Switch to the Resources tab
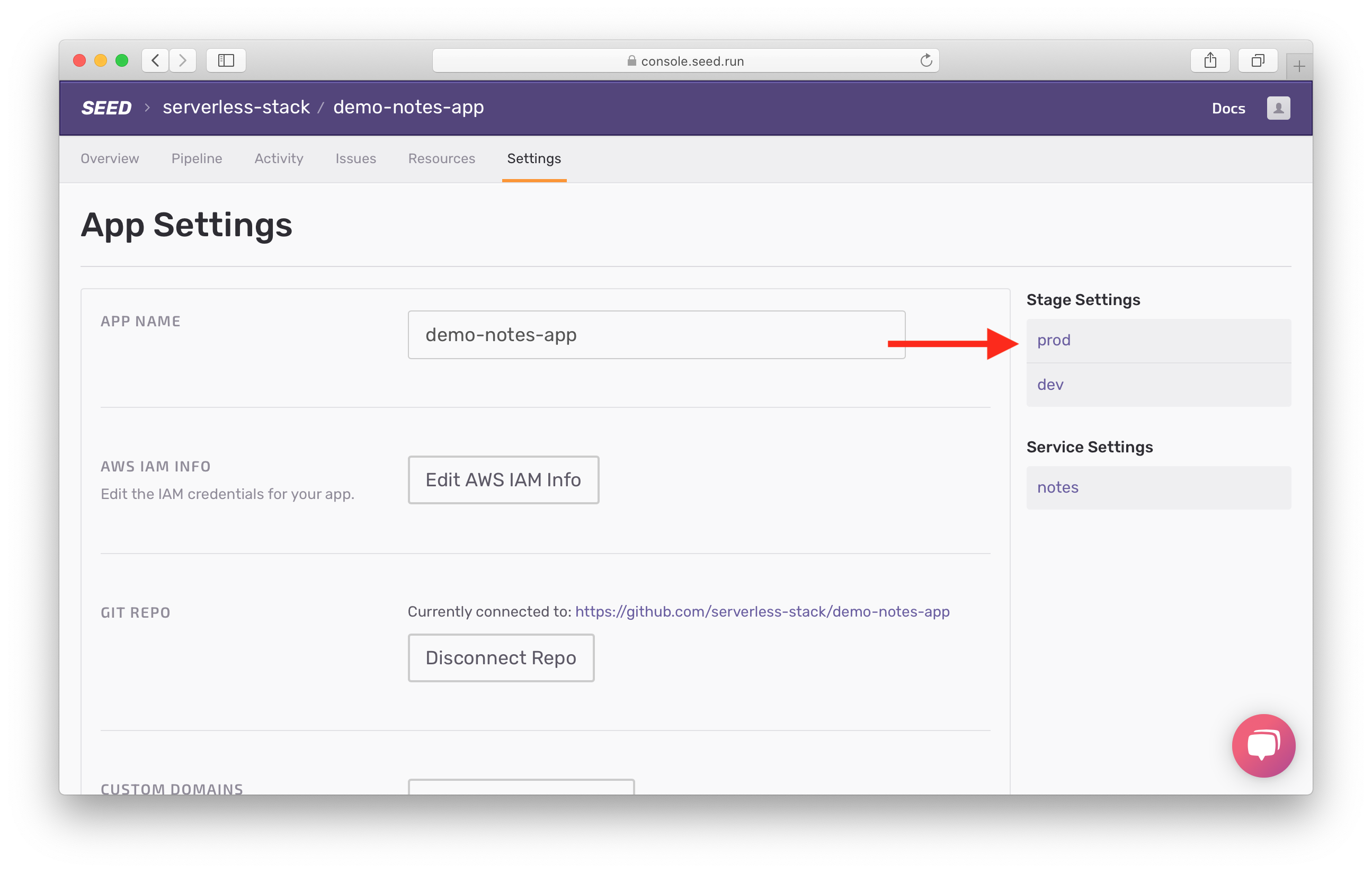This screenshot has width=1372, height=873. 442,158
